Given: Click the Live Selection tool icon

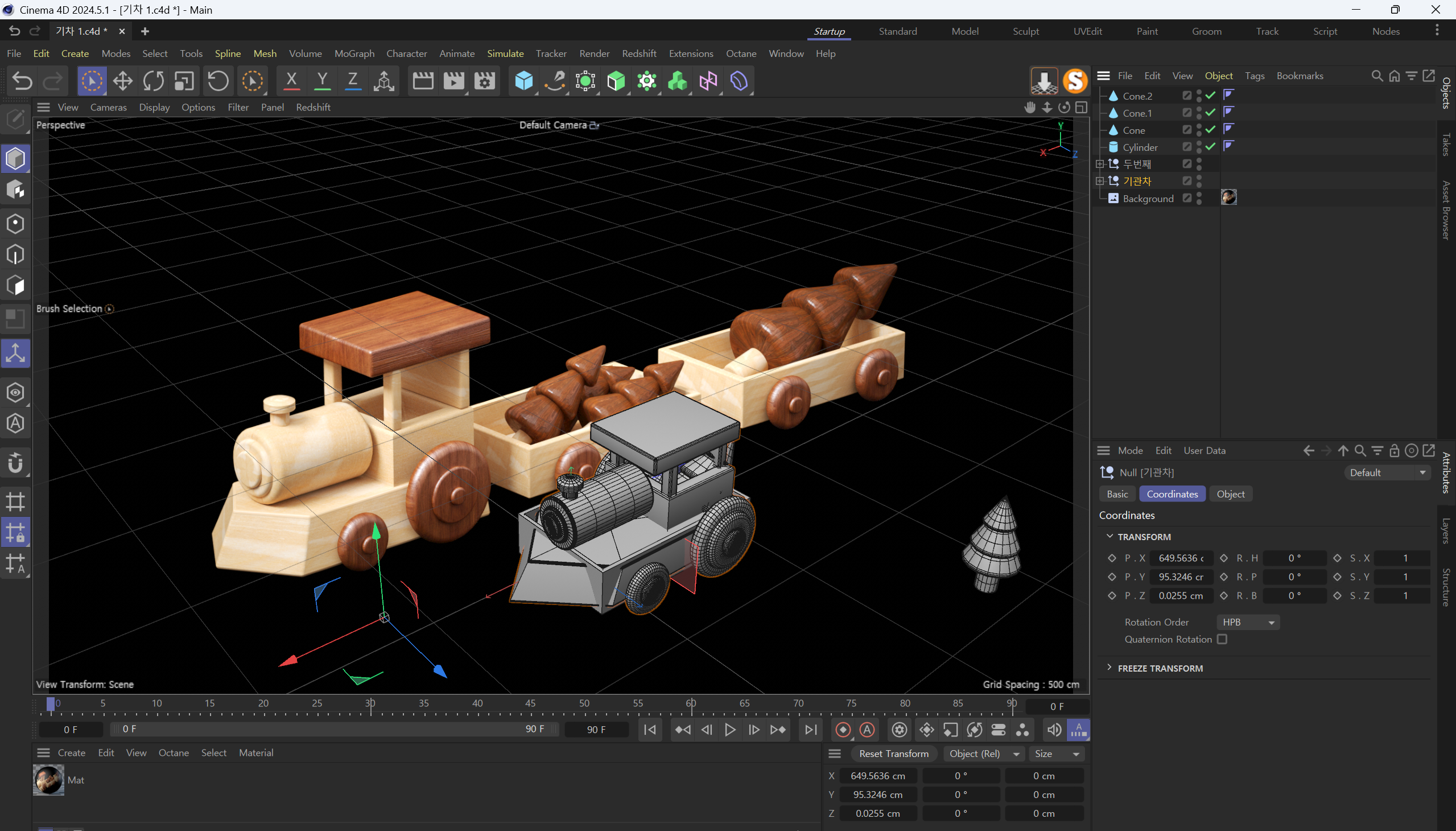Looking at the screenshot, I should coord(92,81).
